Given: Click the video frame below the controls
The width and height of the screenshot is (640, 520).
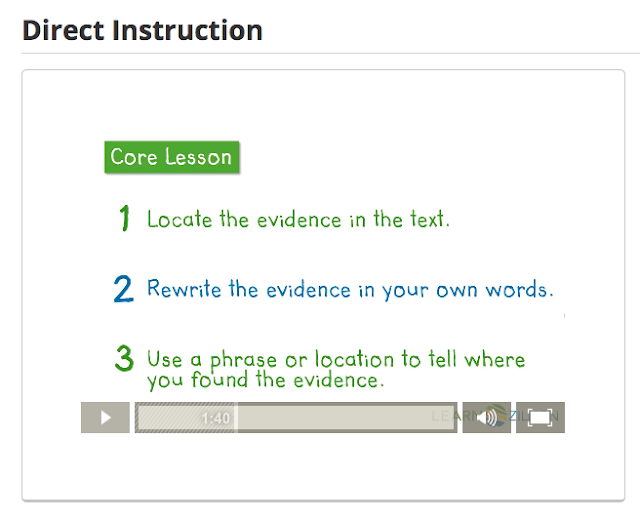Looking at the screenshot, I should [x=322, y=465].
